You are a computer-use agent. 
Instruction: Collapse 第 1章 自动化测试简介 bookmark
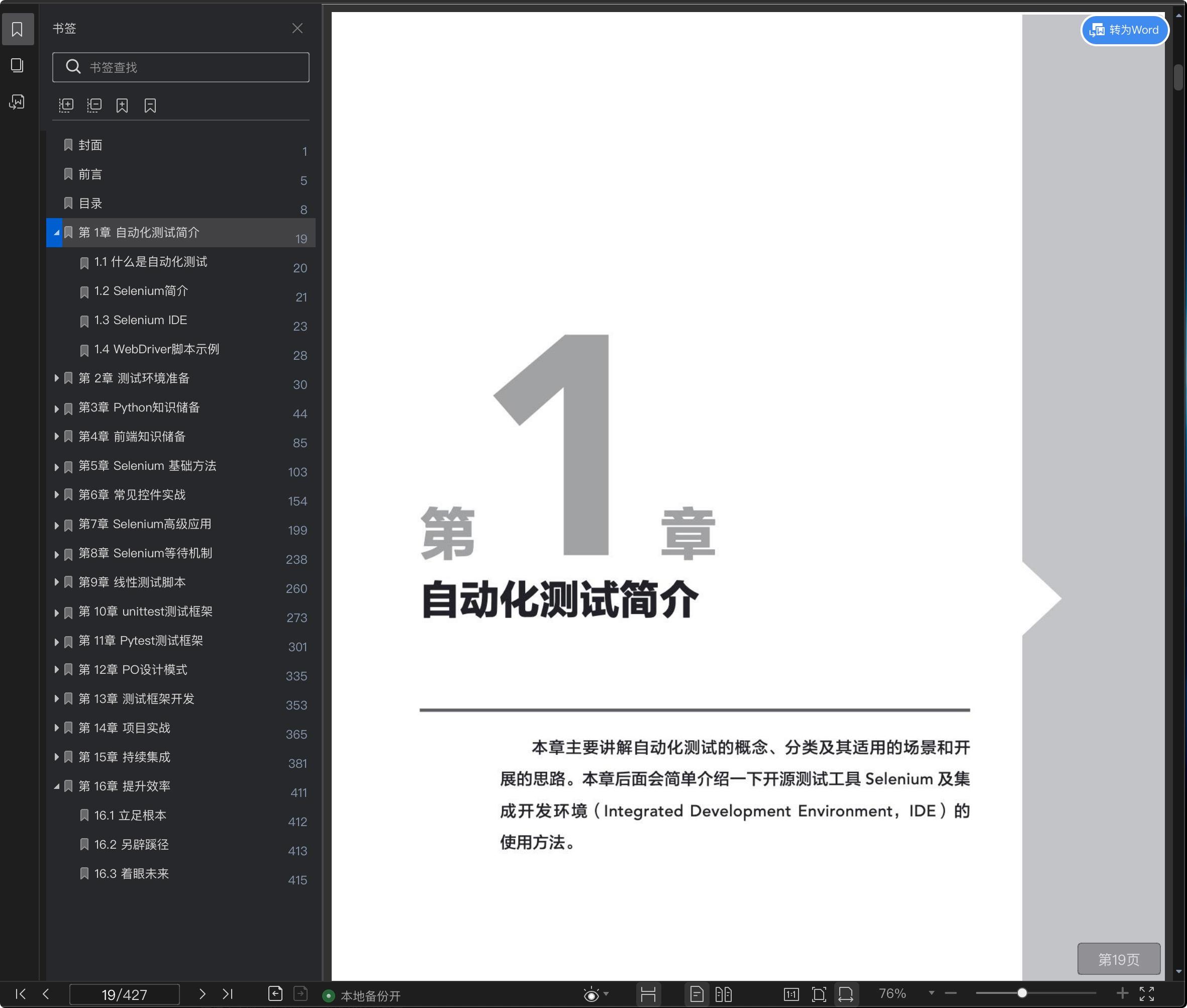pyautogui.click(x=56, y=233)
